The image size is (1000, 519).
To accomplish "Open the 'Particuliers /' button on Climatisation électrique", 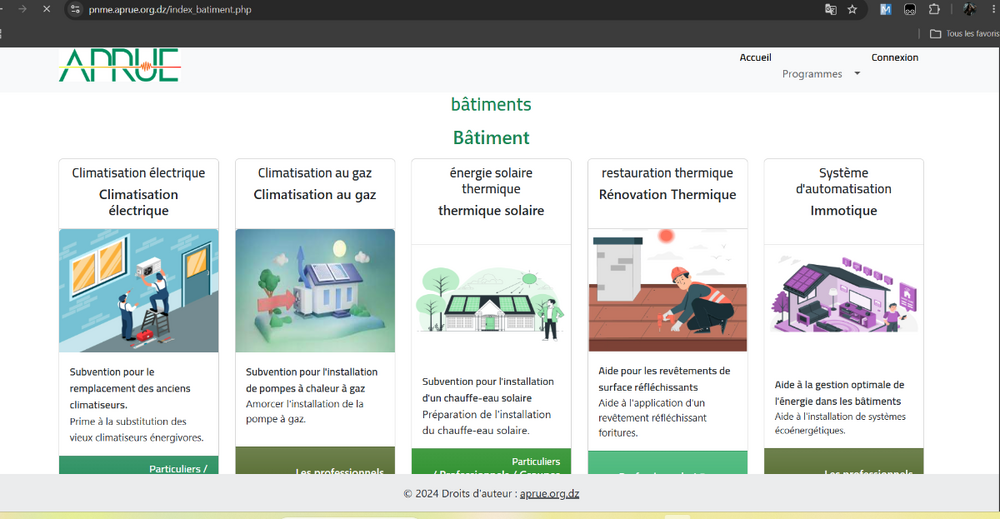I will (138, 465).
